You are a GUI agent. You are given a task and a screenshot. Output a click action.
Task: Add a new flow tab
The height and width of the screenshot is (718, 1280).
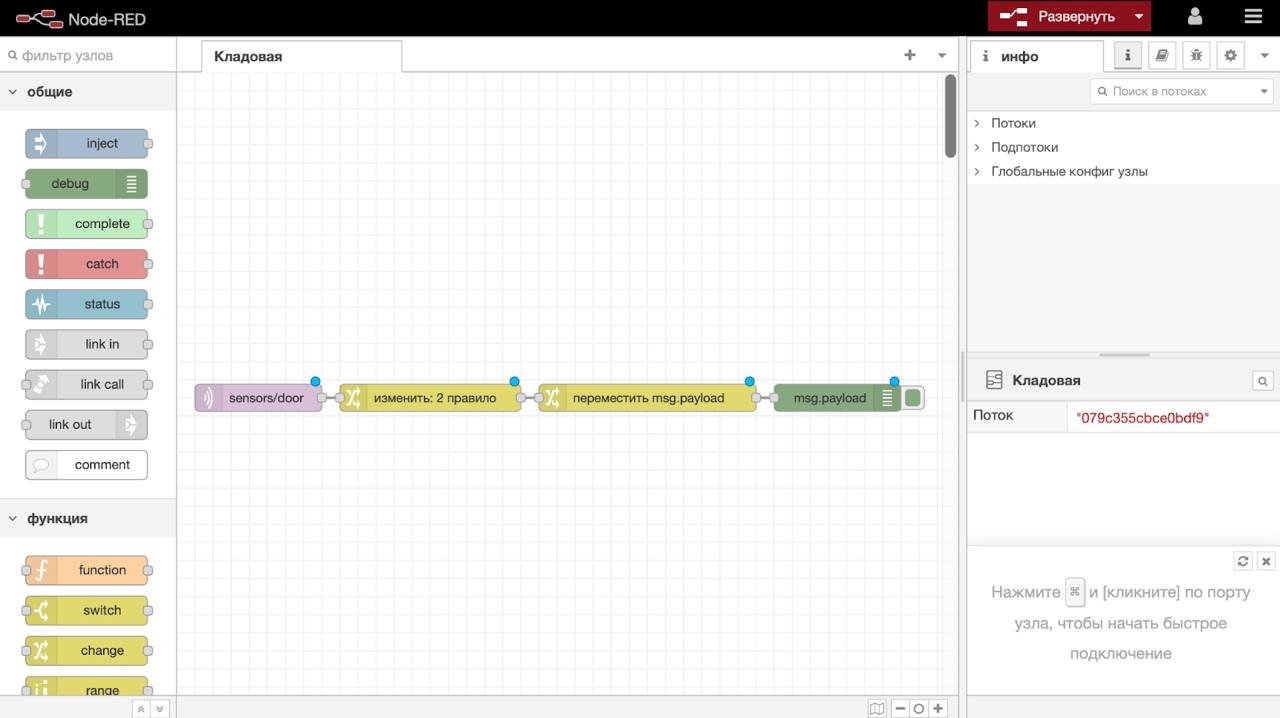click(x=910, y=55)
